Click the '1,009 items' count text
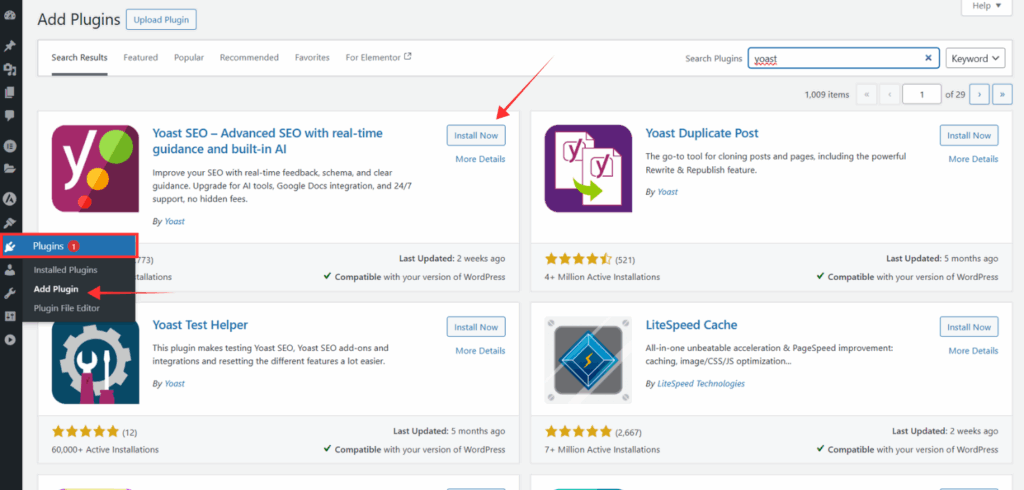 (827, 95)
